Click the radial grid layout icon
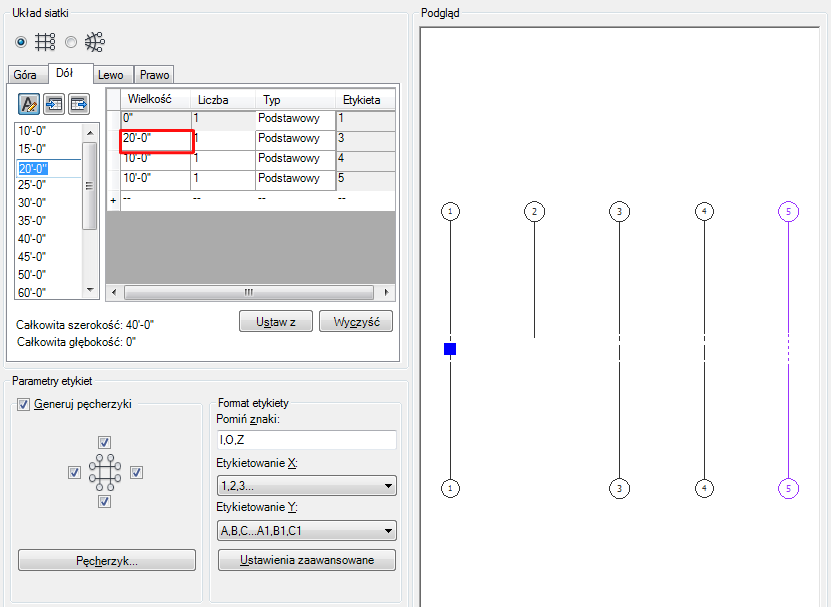 (x=95, y=42)
